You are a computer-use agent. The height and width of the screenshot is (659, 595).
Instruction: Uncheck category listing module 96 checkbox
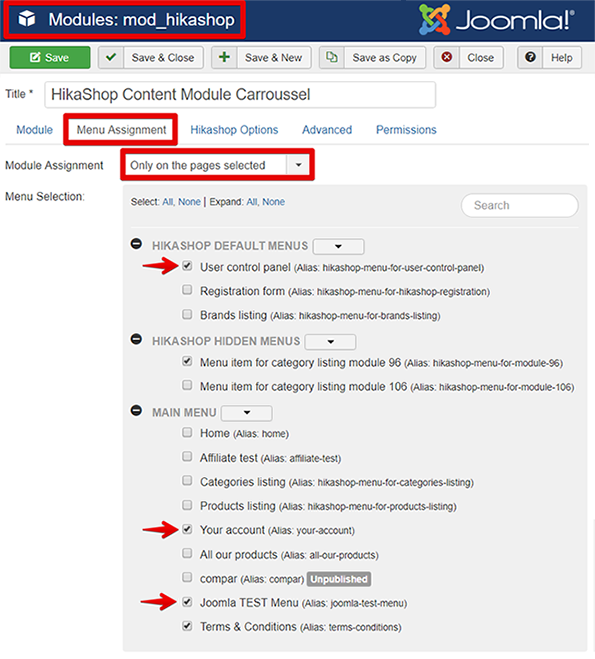coord(187,361)
